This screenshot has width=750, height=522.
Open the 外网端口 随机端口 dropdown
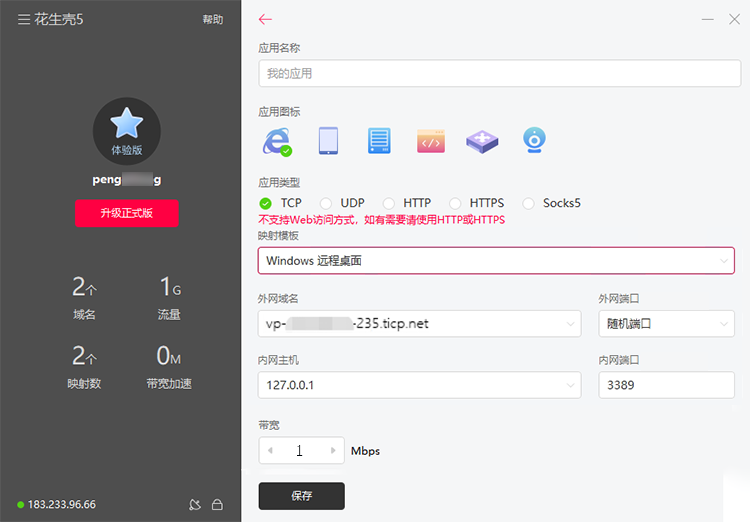click(666, 324)
